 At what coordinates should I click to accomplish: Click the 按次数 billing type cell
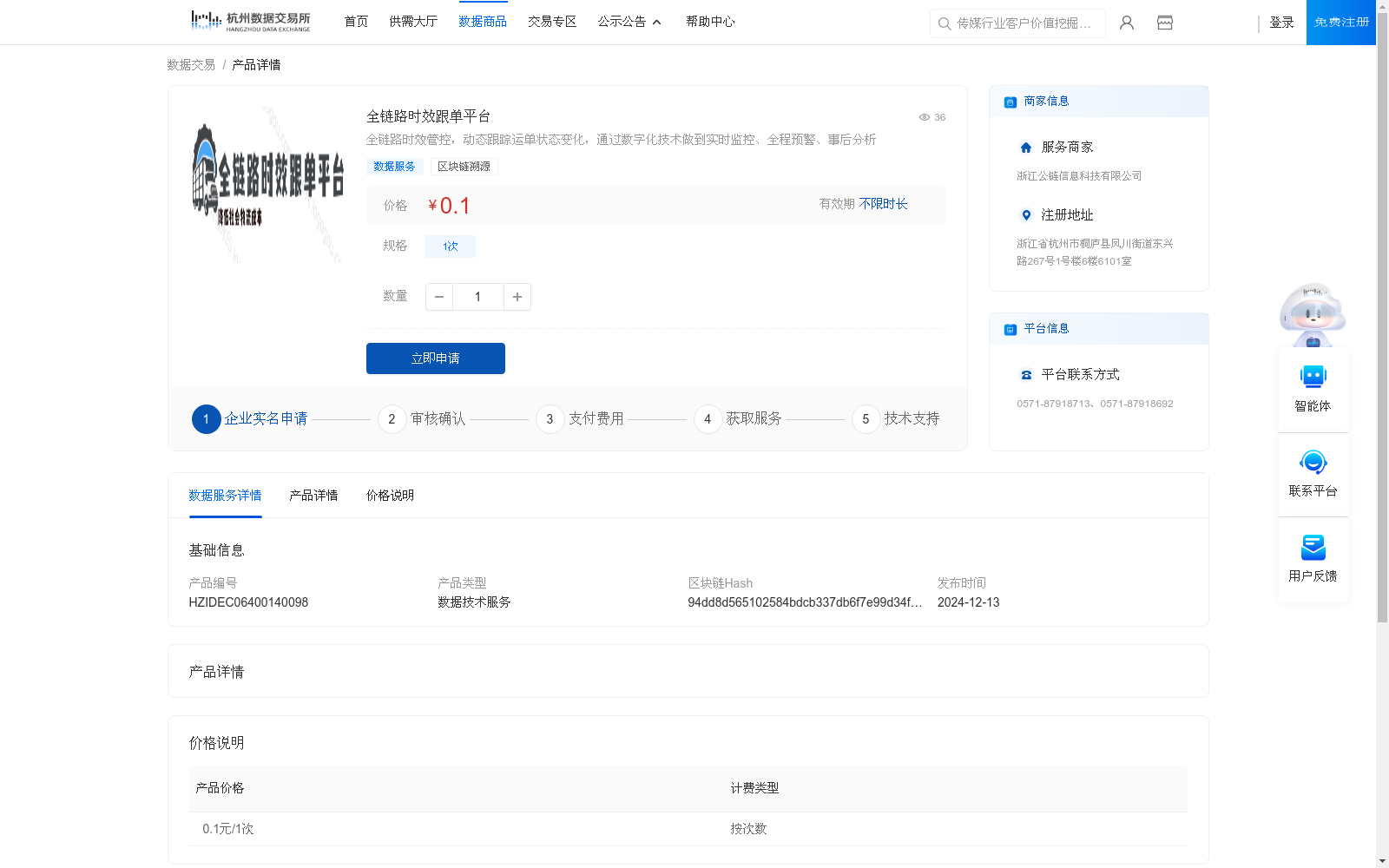coord(748,829)
